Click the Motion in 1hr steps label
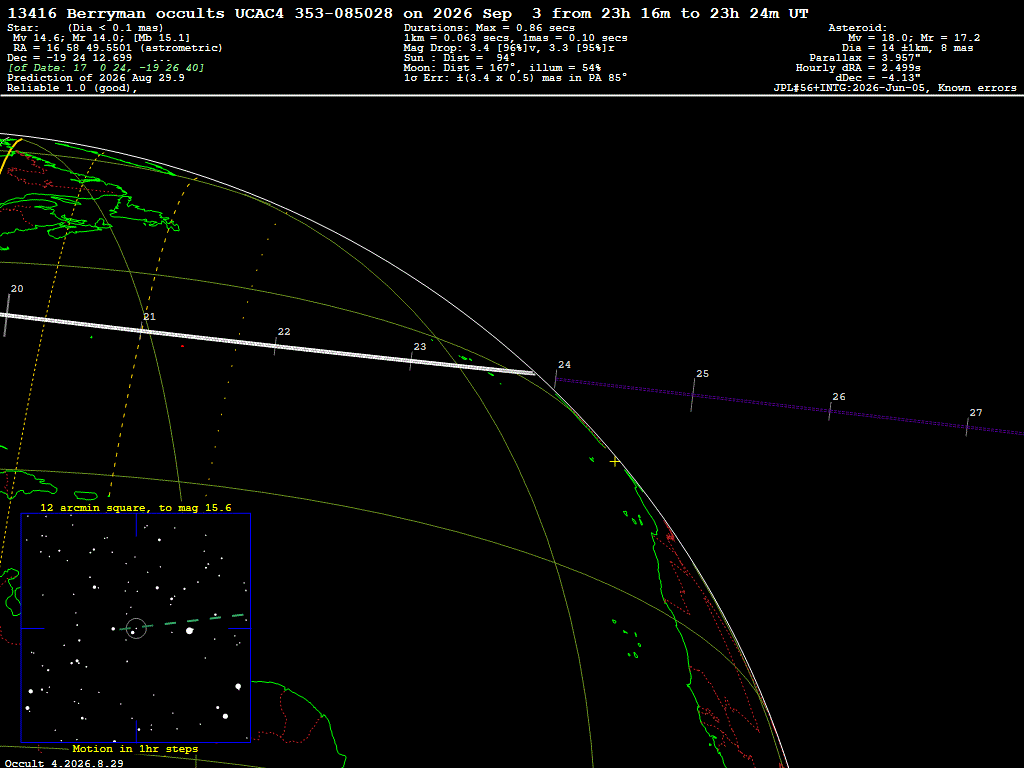This screenshot has width=1024, height=768. point(135,748)
